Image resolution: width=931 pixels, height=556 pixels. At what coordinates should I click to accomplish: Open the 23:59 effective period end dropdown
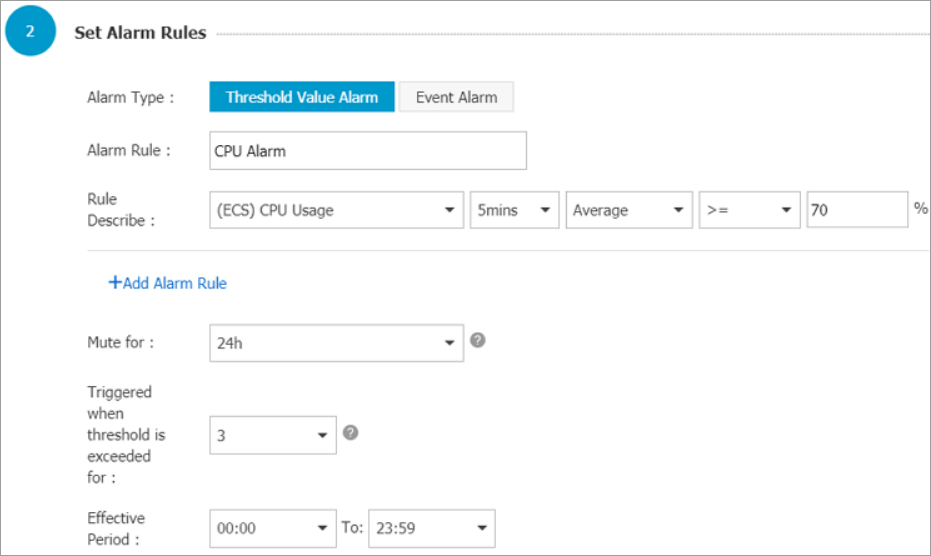pos(432,527)
